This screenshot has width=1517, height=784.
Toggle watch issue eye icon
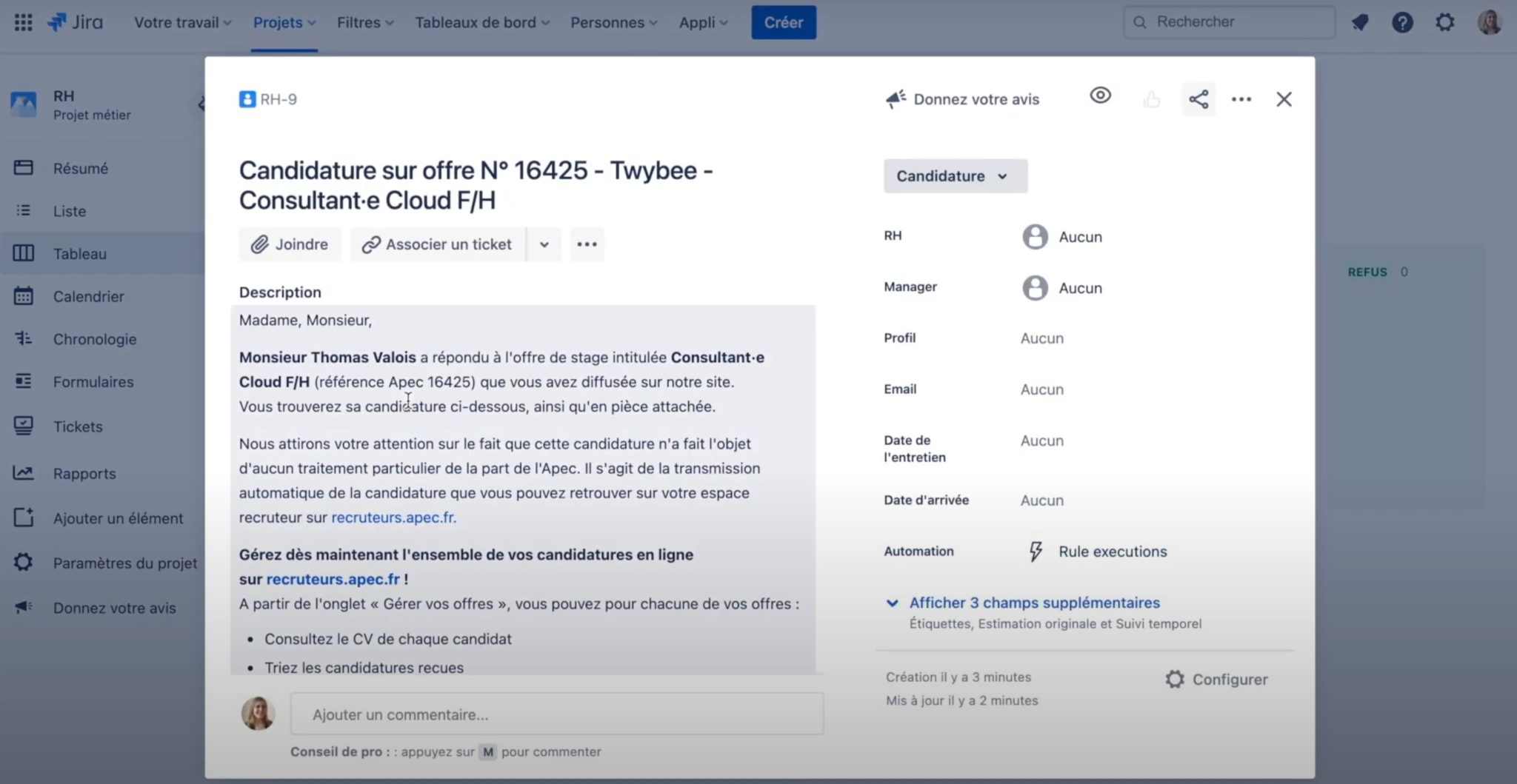point(1100,96)
